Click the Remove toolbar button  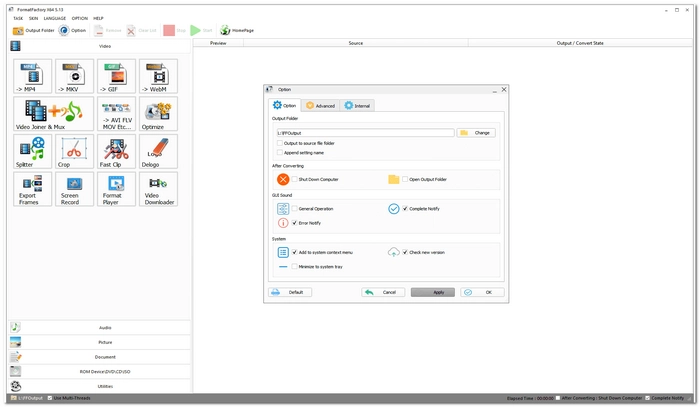point(108,30)
